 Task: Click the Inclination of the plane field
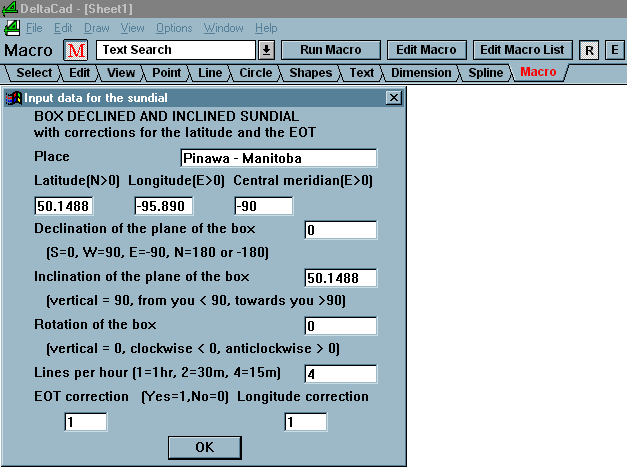point(340,278)
